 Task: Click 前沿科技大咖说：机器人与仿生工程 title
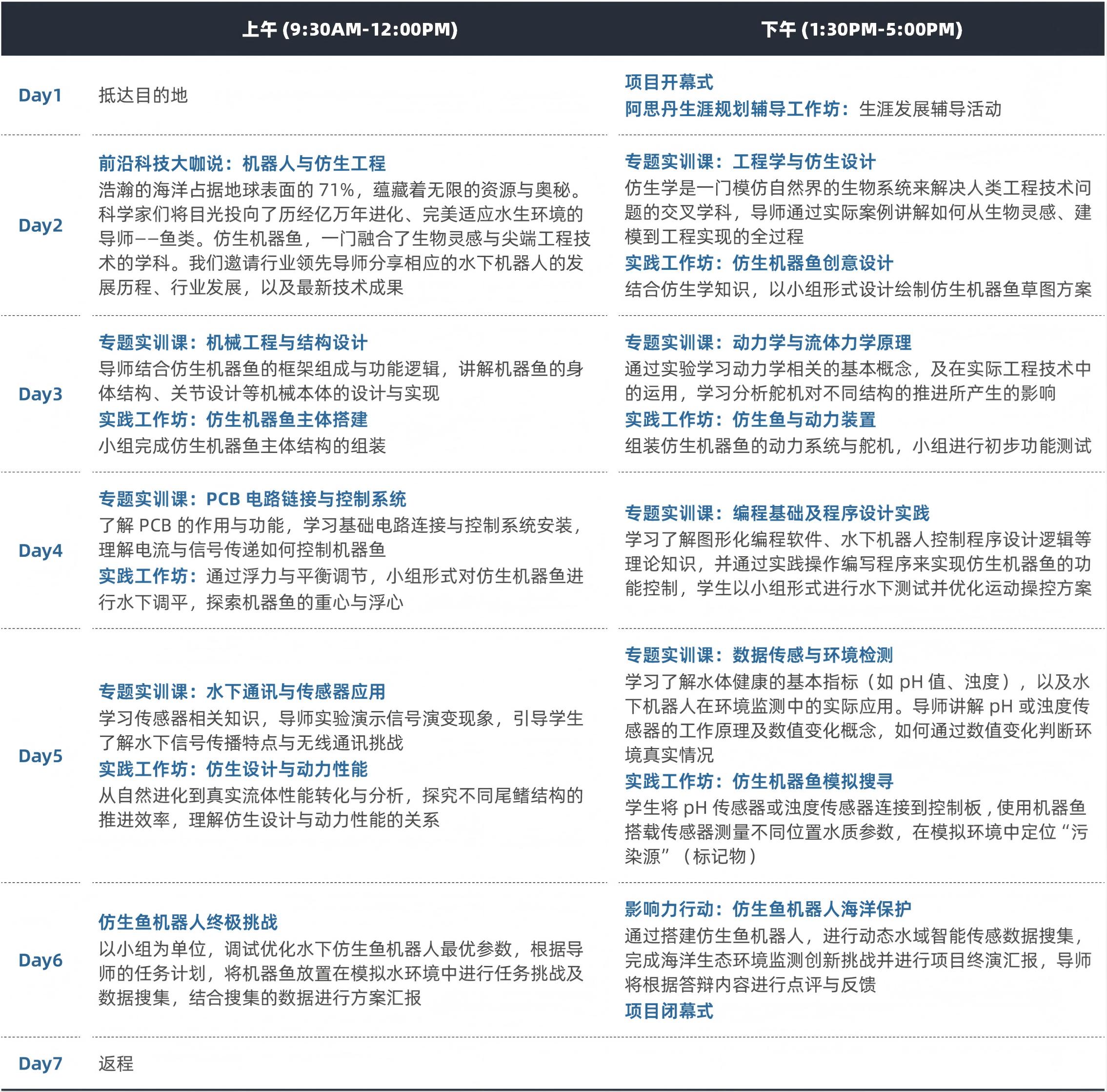tap(242, 164)
